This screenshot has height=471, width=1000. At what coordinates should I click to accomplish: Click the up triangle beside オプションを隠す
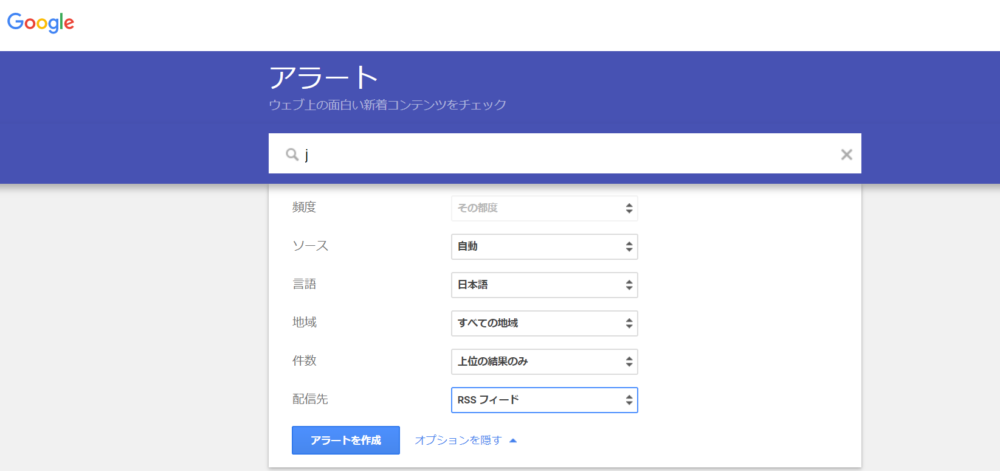(x=513, y=440)
